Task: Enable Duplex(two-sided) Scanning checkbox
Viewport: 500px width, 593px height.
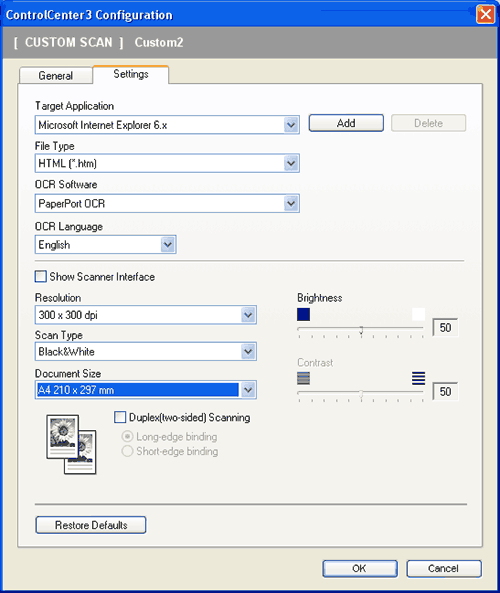Action: point(120,417)
